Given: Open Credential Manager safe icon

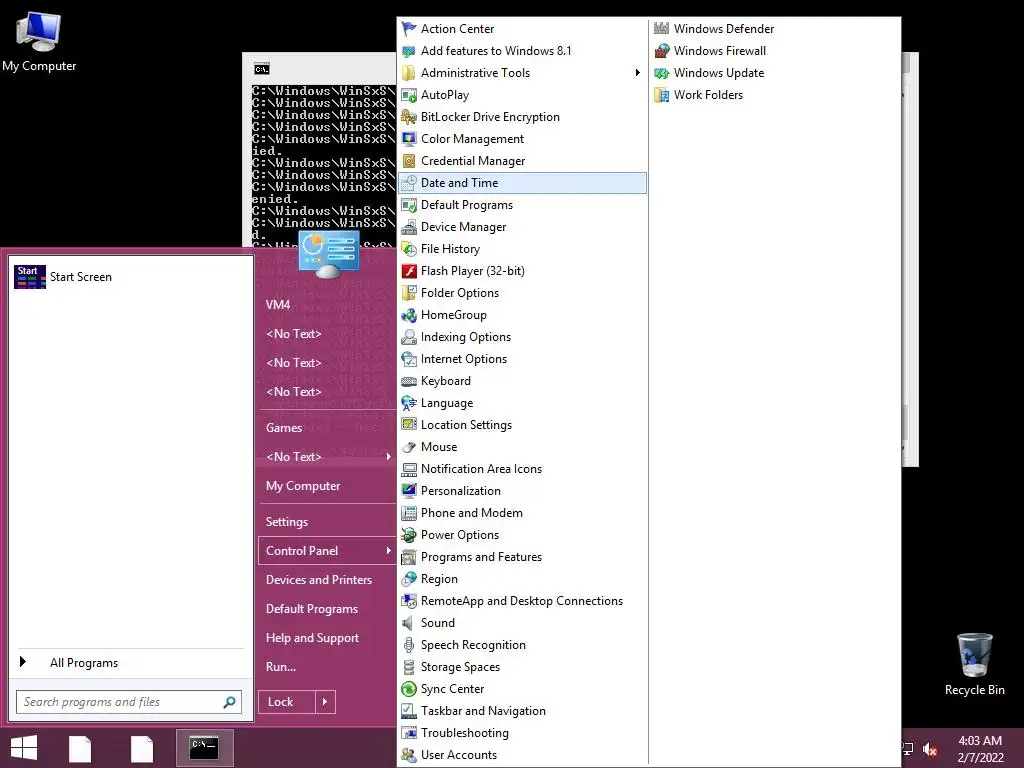Looking at the screenshot, I should pyautogui.click(x=409, y=161).
